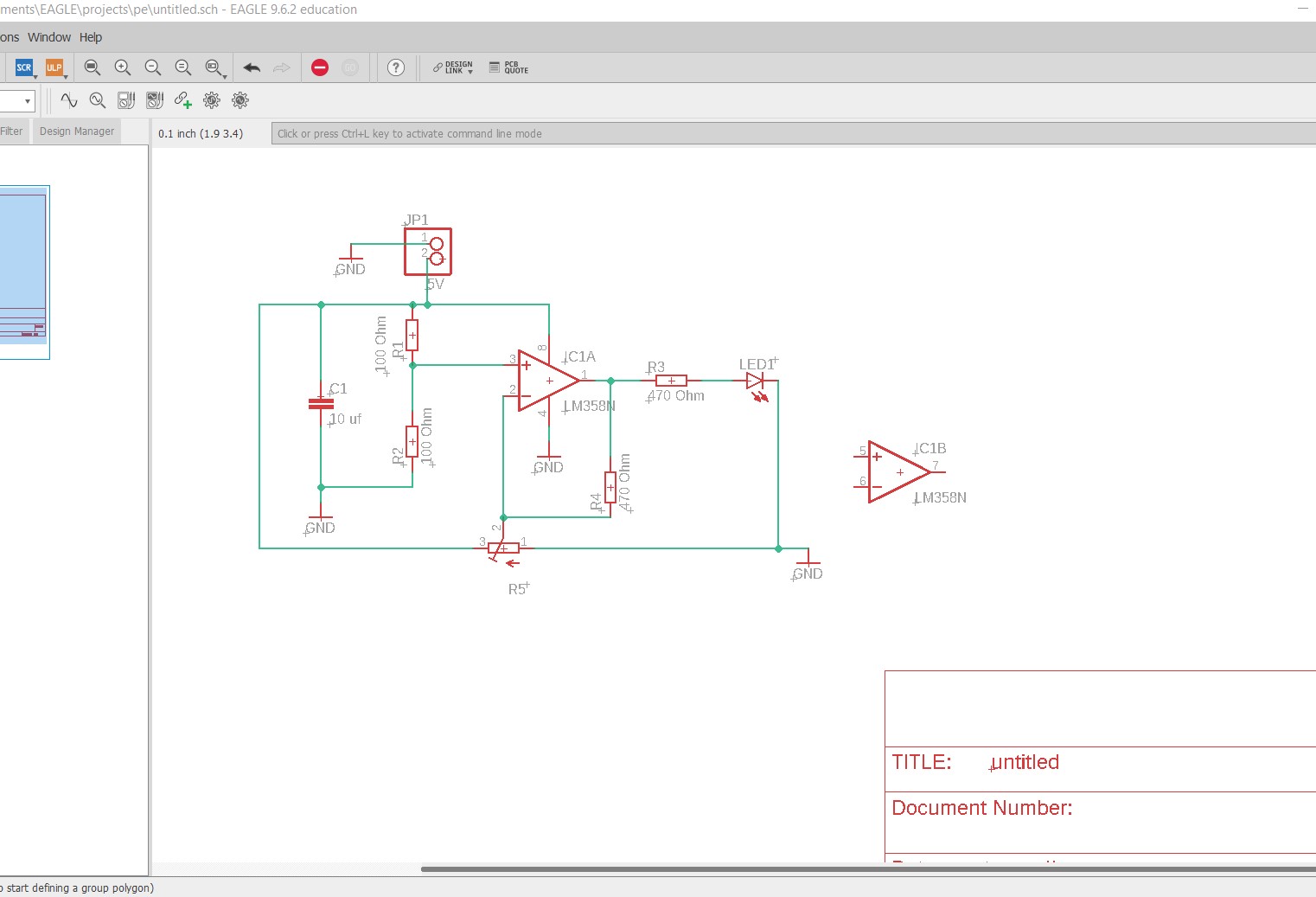Click the link with green plus icon
The image size is (1316, 897).
182,100
